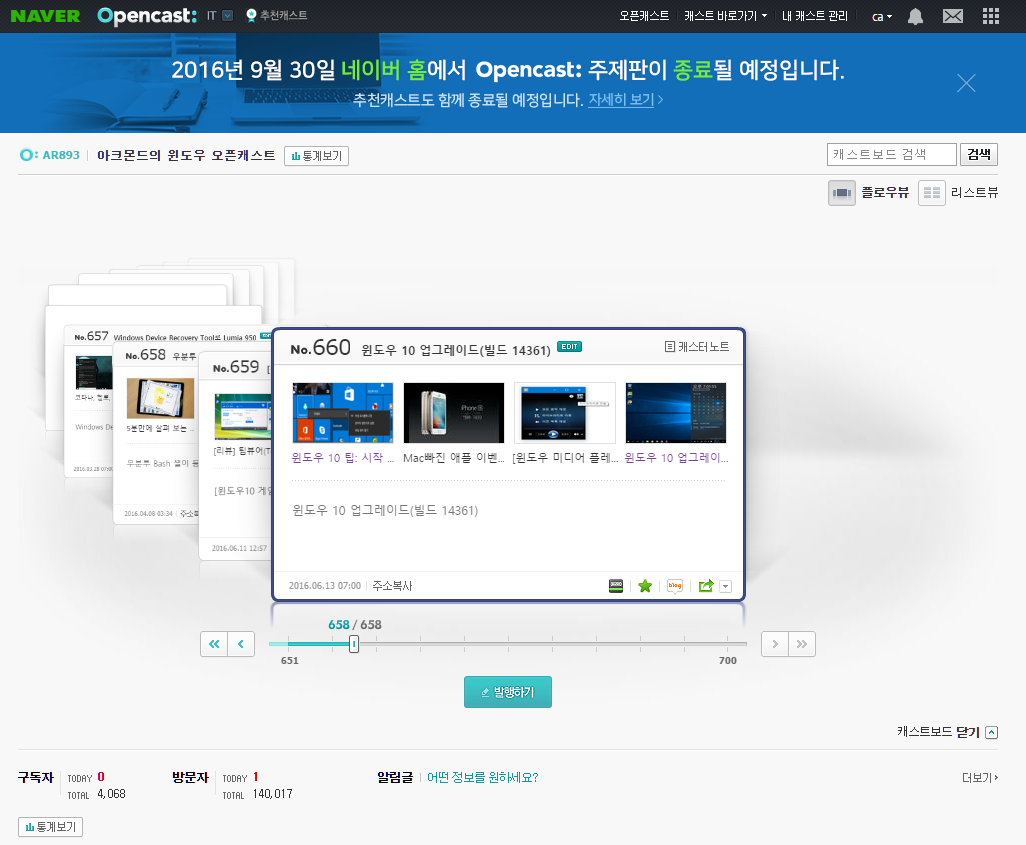Open 캐스터노트 on card No.660

tap(697, 347)
